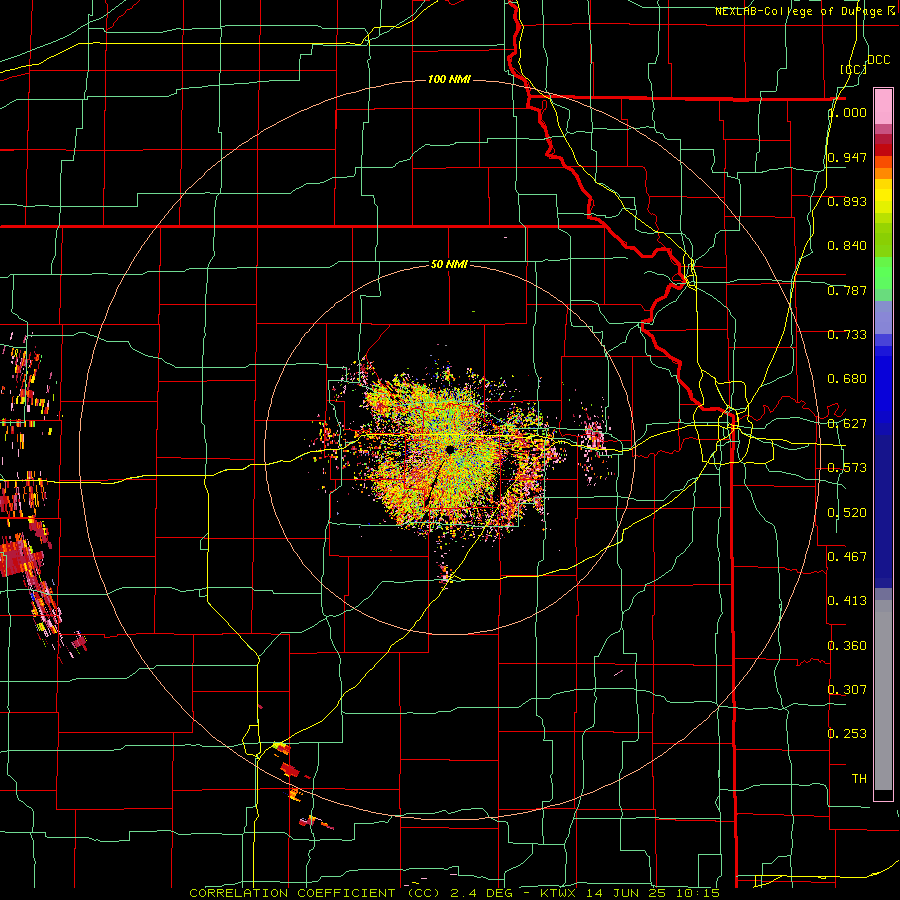This screenshot has height=900, width=900.
Task: Click the 0.413 legend value
Action: pos(847,601)
